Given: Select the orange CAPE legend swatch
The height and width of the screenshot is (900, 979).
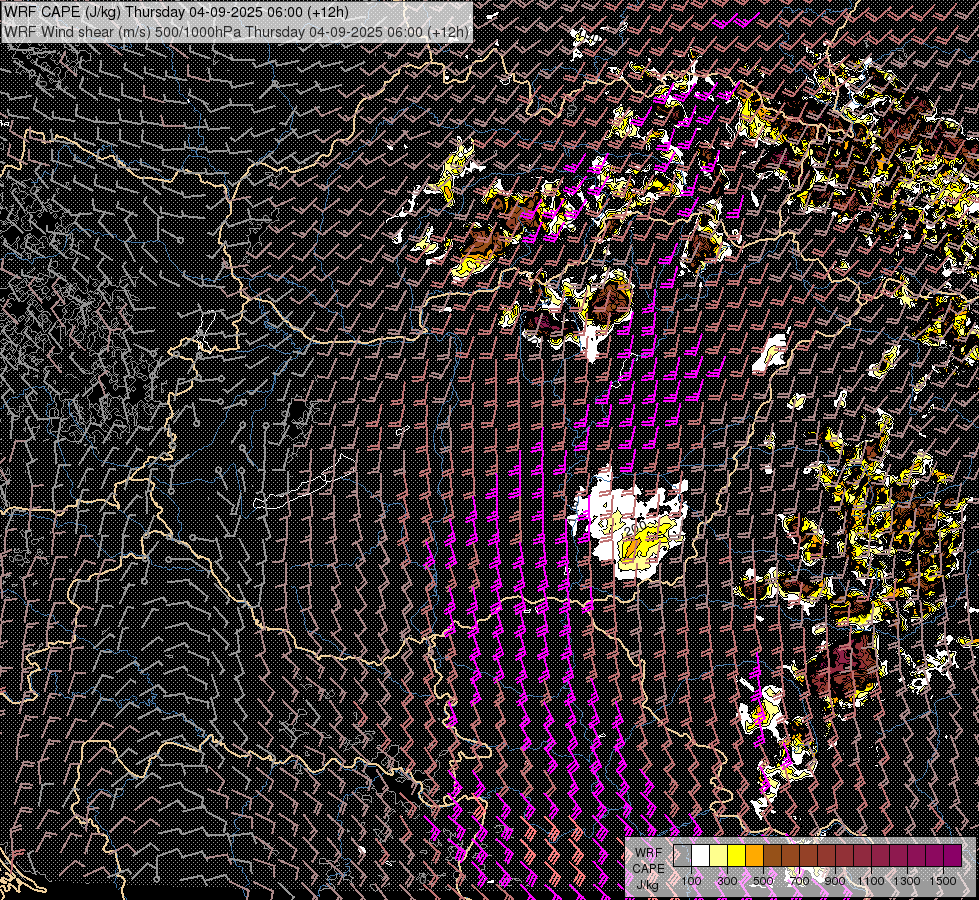Looking at the screenshot, I should [x=755, y=856].
